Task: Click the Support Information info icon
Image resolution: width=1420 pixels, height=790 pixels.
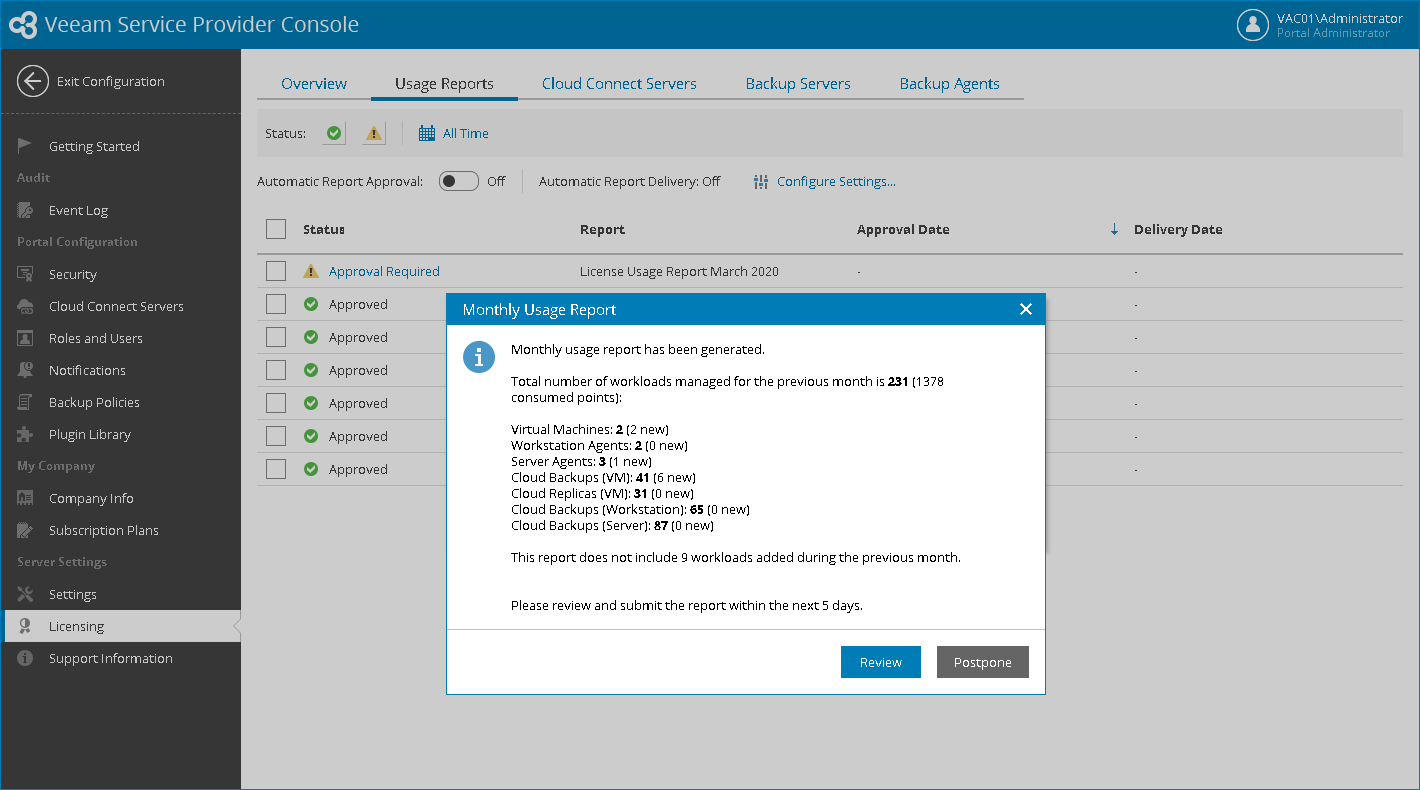Action: tap(26, 658)
